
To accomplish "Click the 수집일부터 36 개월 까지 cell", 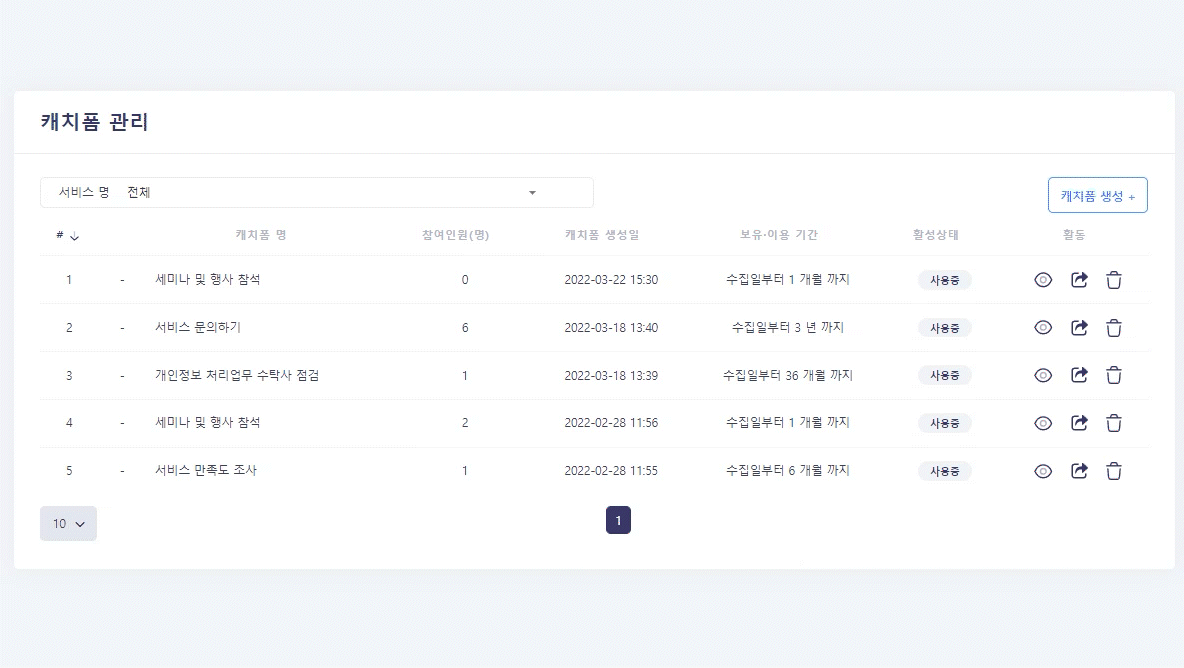I will point(788,375).
